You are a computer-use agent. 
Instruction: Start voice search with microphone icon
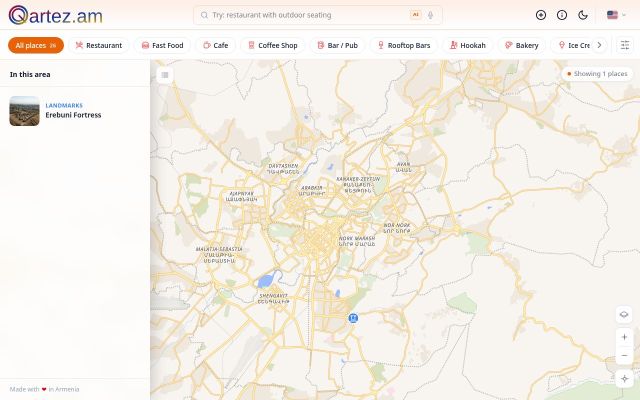click(430, 15)
